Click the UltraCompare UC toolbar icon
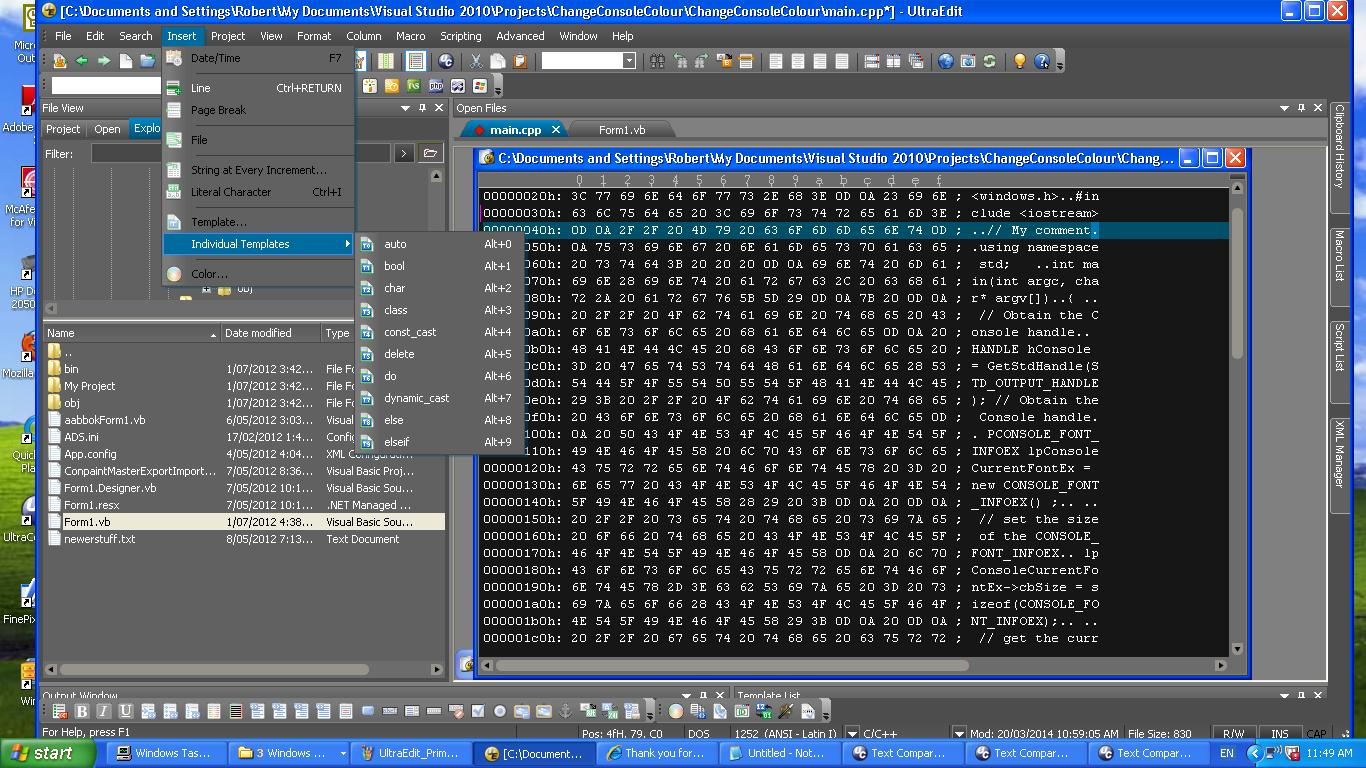This screenshot has width=1366, height=768. pyautogui.click(x=446, y=61)
